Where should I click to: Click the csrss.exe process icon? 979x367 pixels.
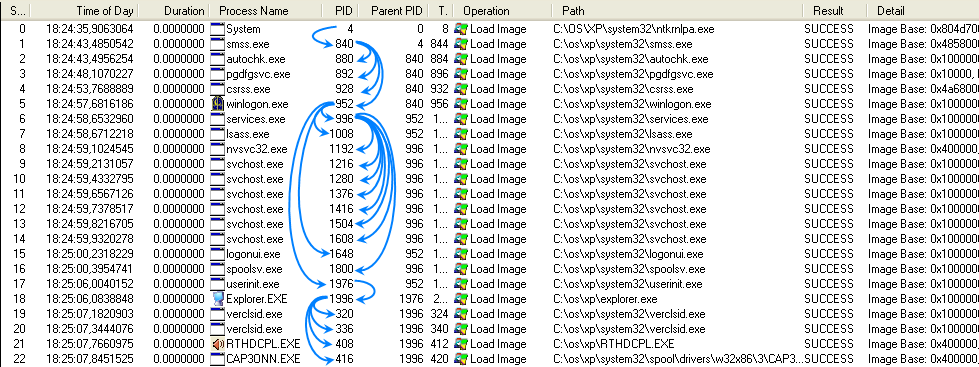coord(217,89)
